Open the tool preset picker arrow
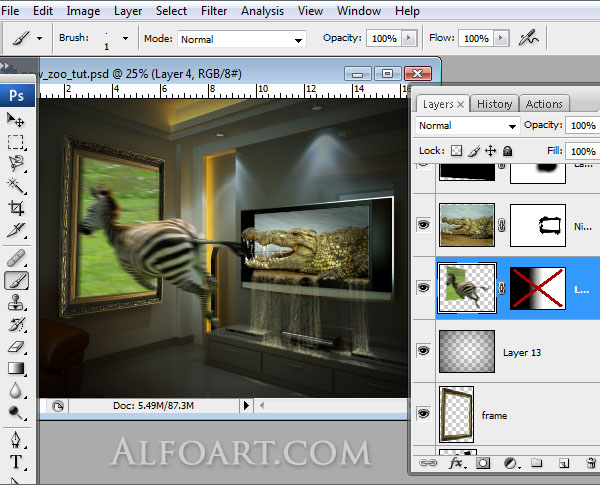The width and height of the screenshot is (600, 485). pos(39,38)
